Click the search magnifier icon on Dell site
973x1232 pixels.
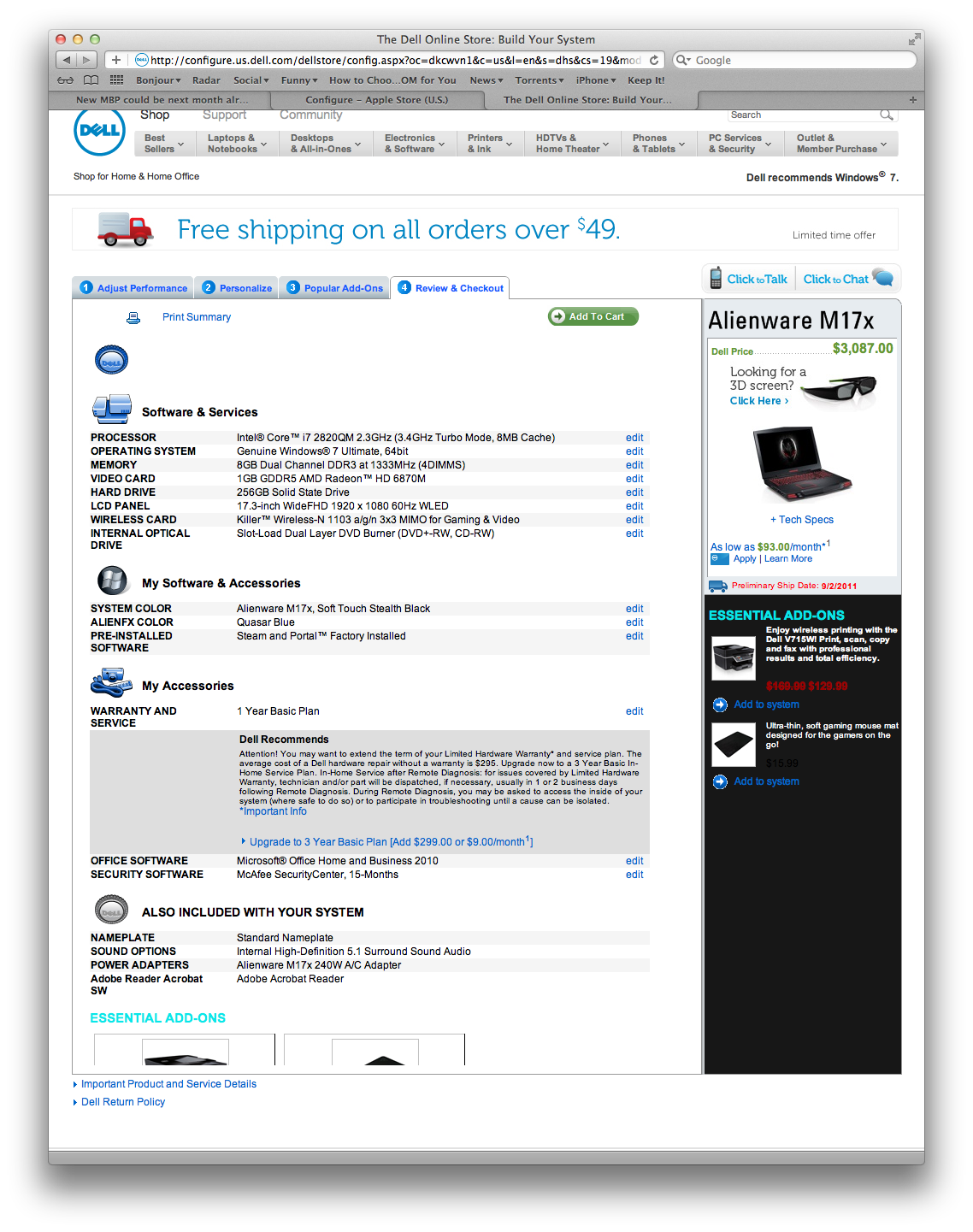887,115
